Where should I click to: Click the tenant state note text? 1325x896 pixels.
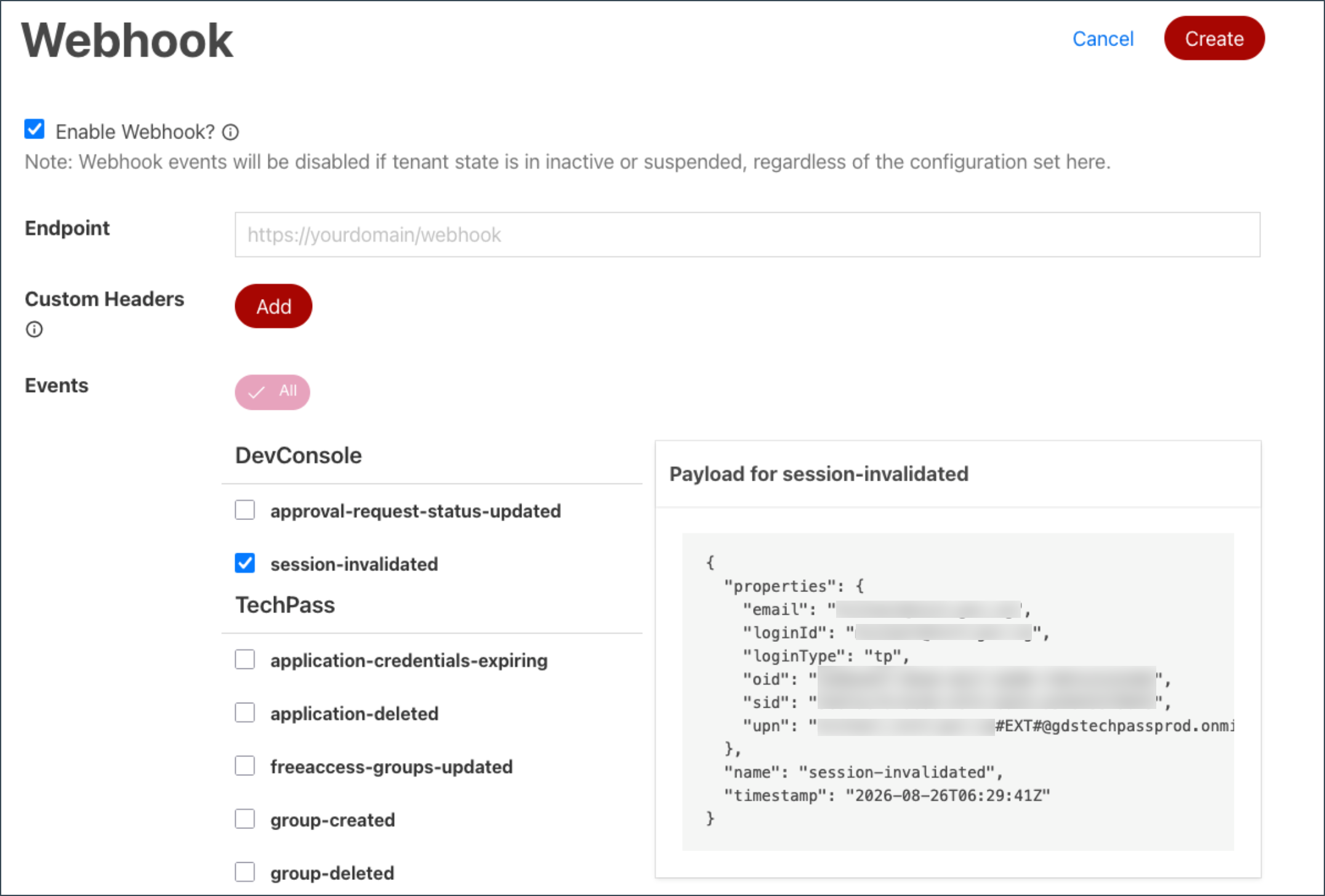(568, 162)
